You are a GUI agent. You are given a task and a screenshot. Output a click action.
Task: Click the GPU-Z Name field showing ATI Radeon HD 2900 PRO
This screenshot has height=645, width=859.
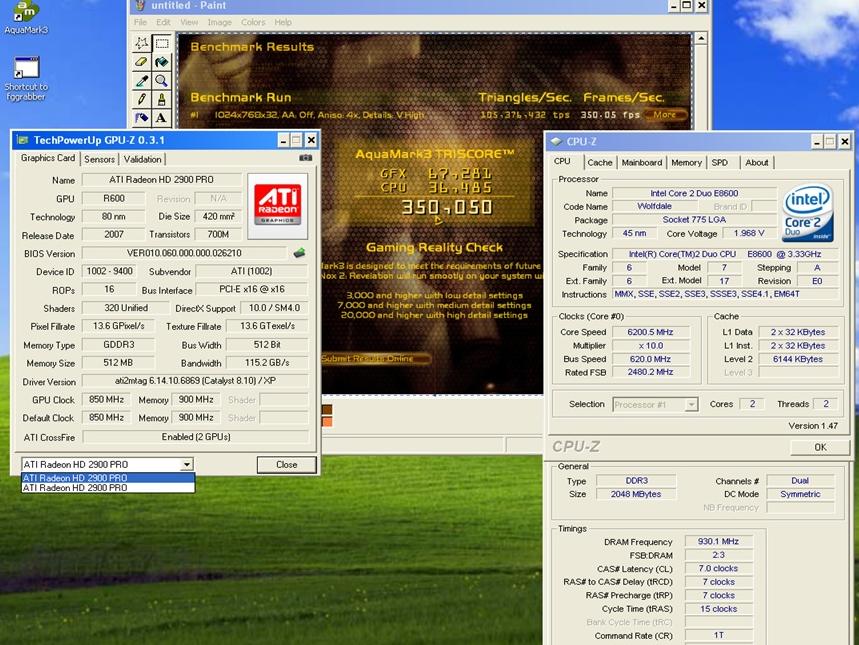point(162,180)
